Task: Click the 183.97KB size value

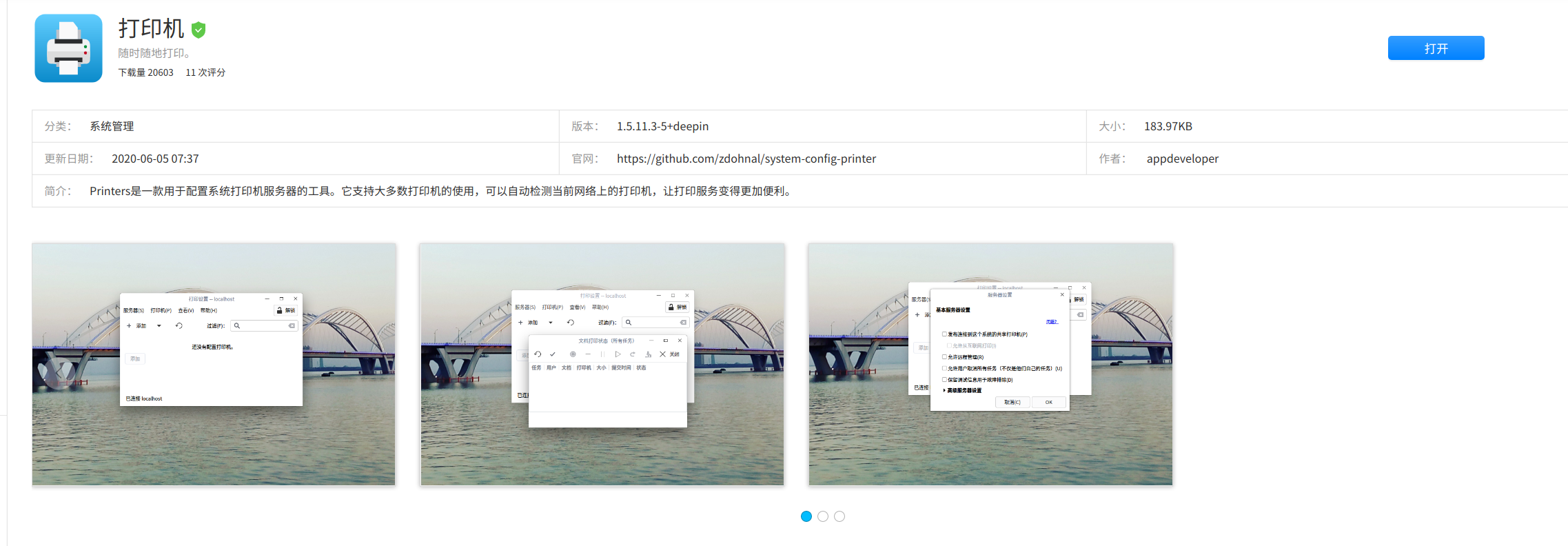Action: [x=1168, y=126]
